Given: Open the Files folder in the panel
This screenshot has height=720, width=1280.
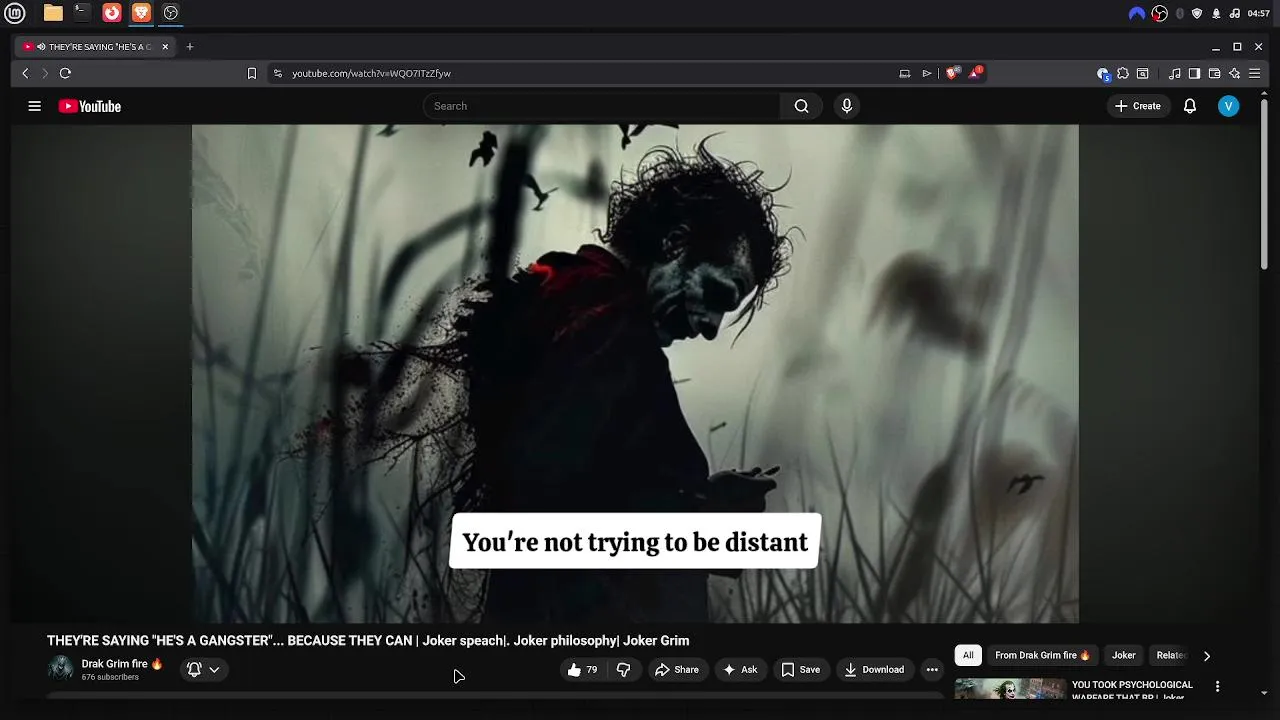Looking at the screenshot, I should 53,13.
